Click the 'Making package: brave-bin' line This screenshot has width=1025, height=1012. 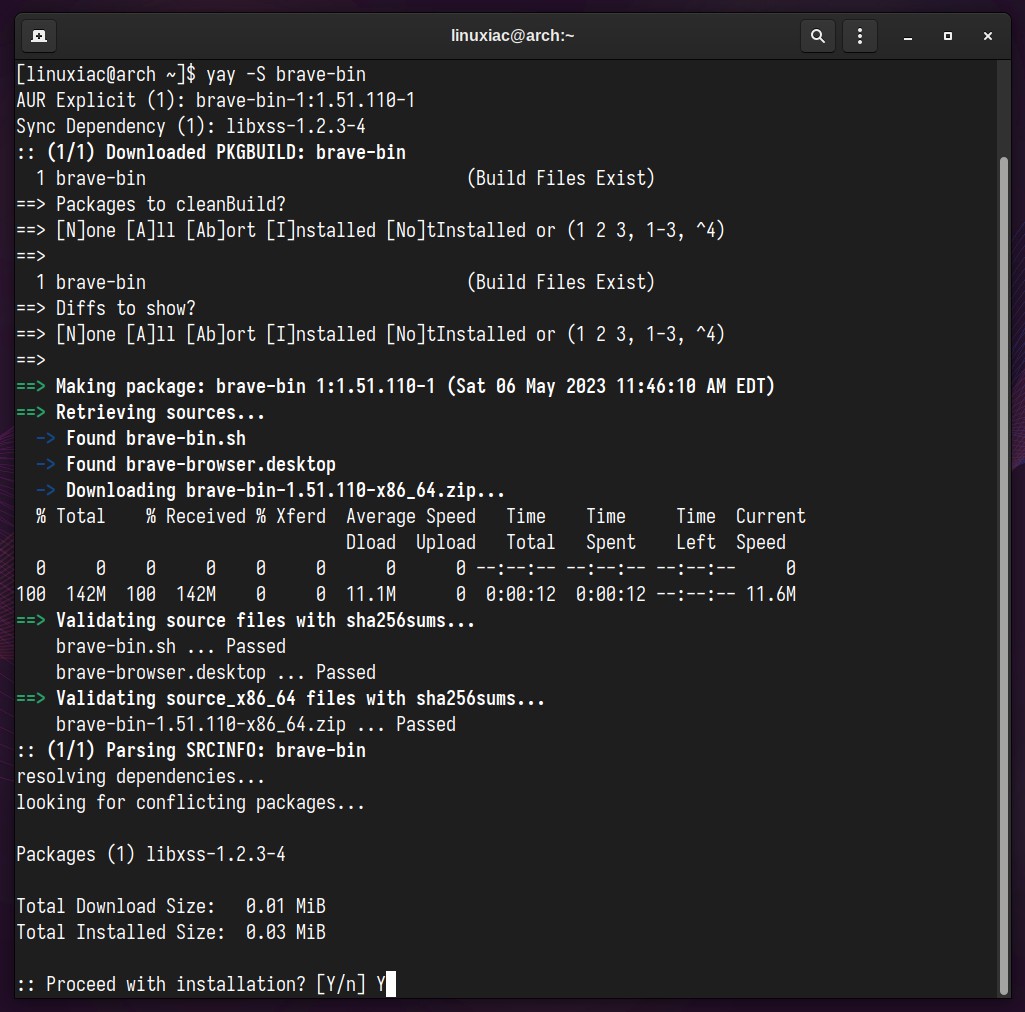pos(395,386)
